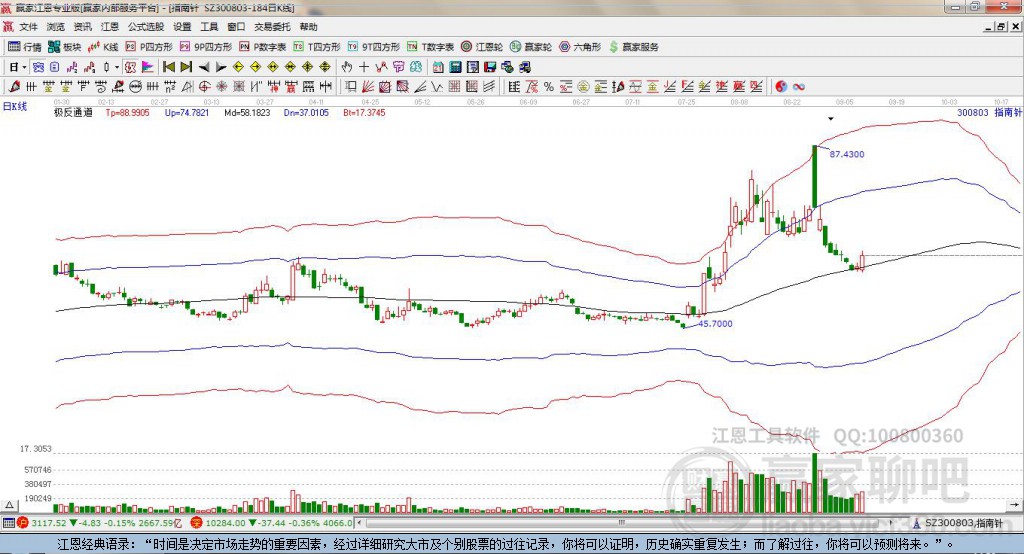Click the Bt=17.3745 value
The height and width of the screenshot is (554, 1024).
364,112
